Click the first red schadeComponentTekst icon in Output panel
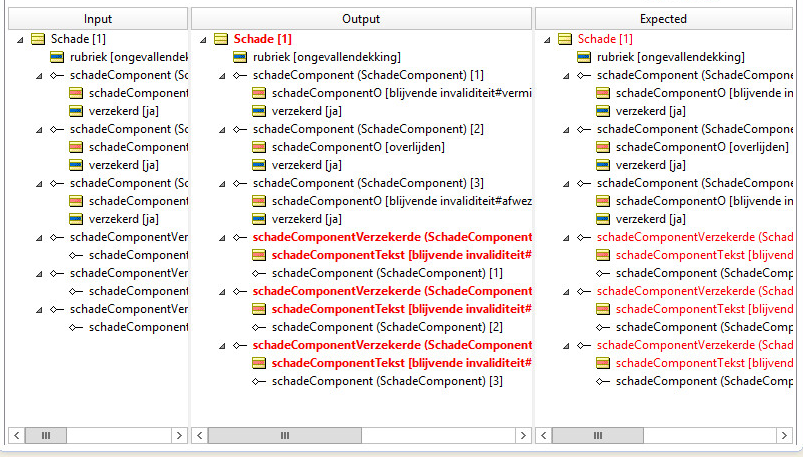 260,255
